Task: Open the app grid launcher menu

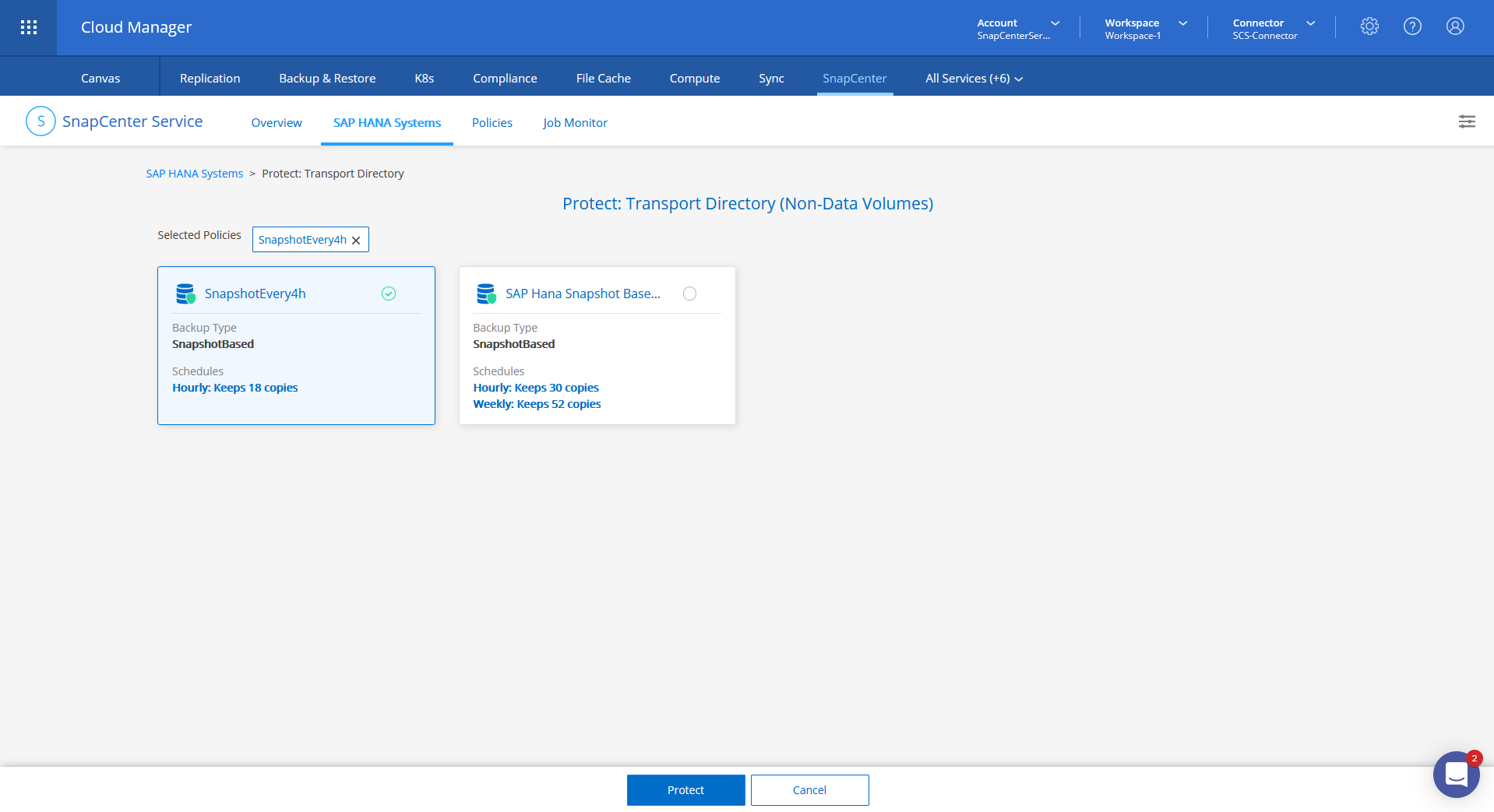Action: point(29,27)
